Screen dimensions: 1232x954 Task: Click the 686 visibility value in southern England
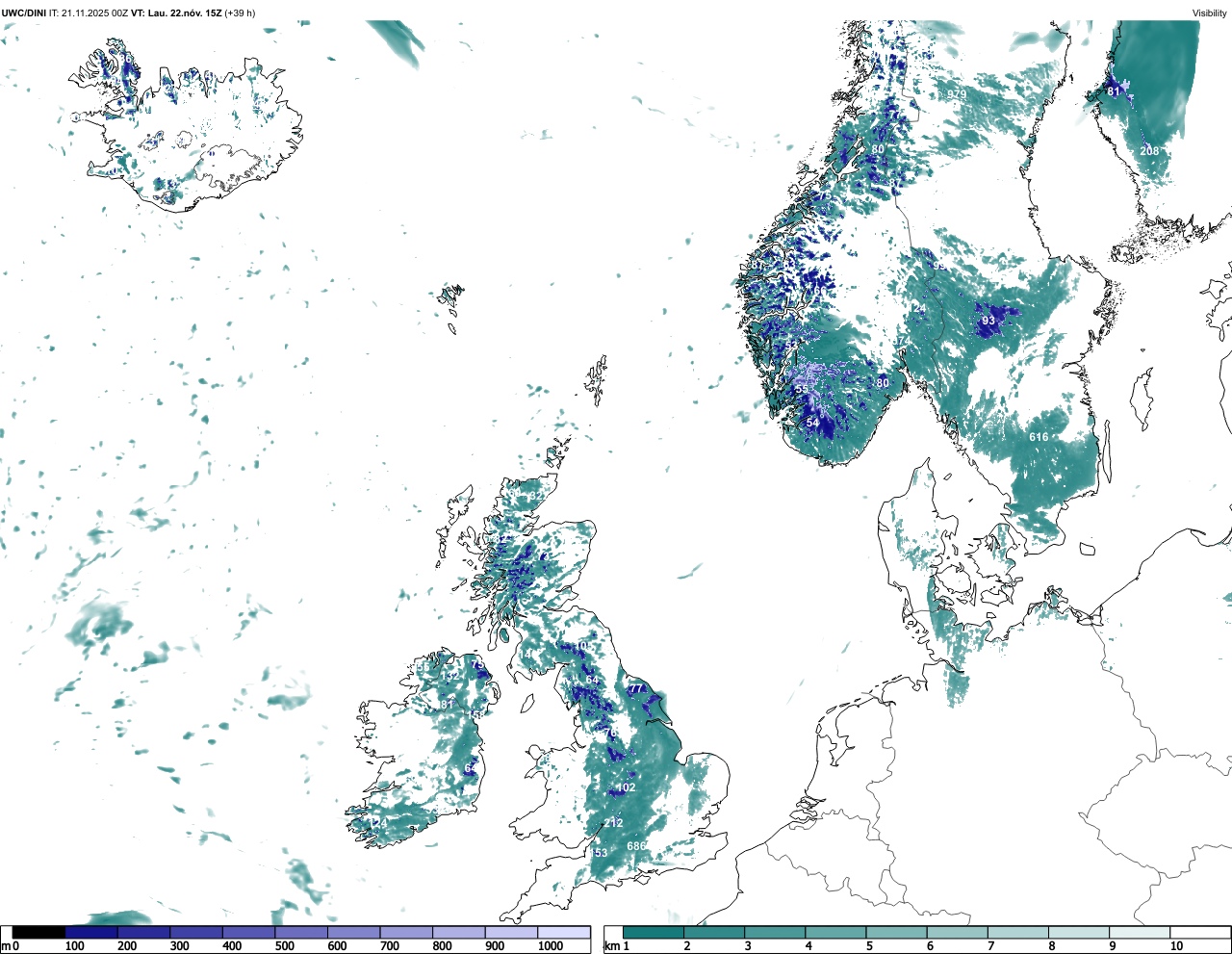point(636,846)
